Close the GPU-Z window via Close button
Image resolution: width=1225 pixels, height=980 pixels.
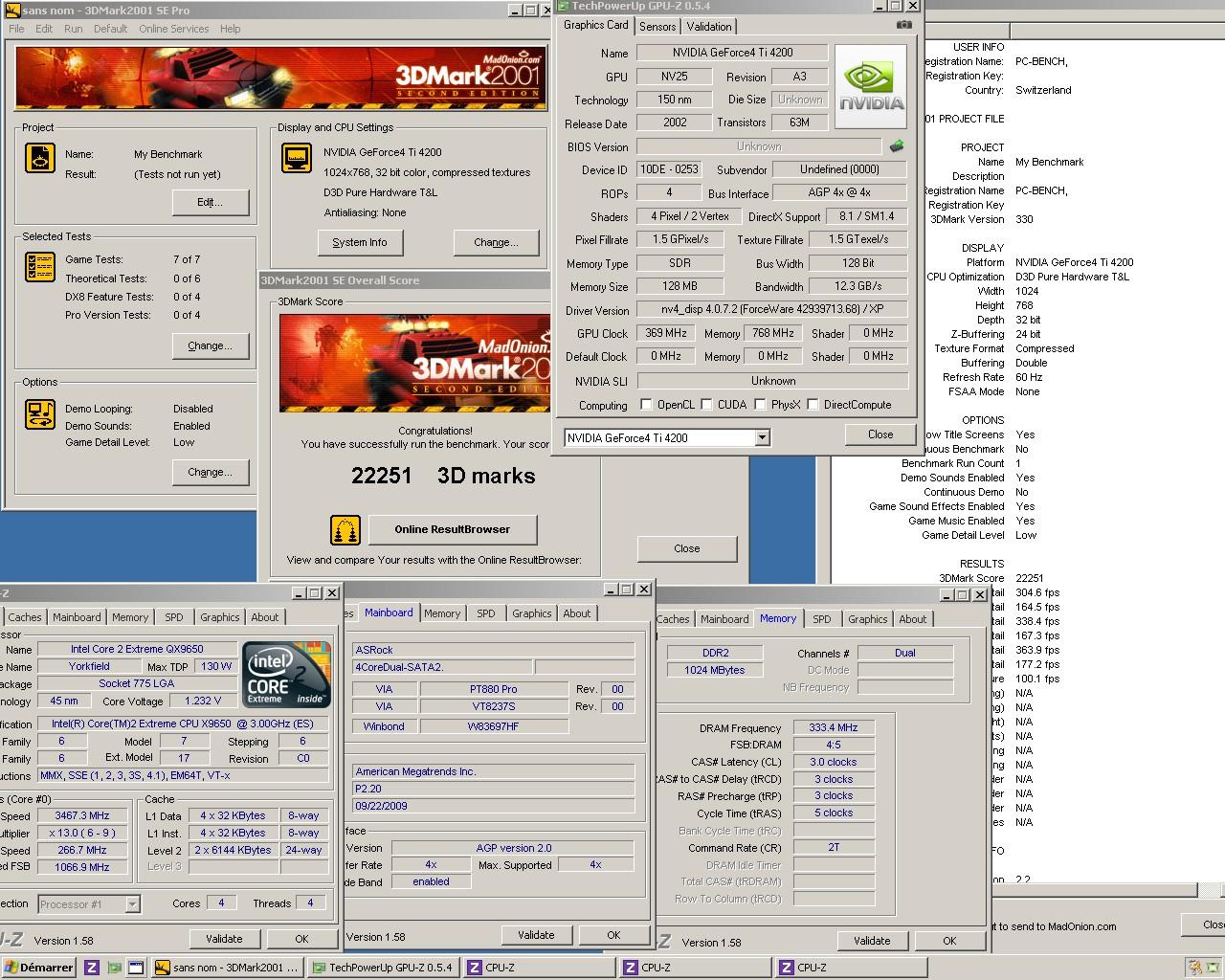pos(880,434)
